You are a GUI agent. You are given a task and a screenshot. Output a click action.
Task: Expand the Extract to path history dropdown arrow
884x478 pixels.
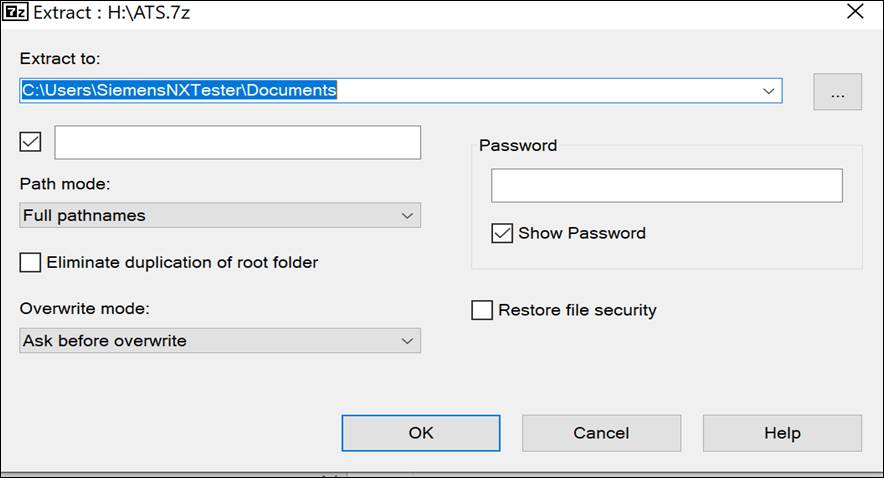(768, 91)
